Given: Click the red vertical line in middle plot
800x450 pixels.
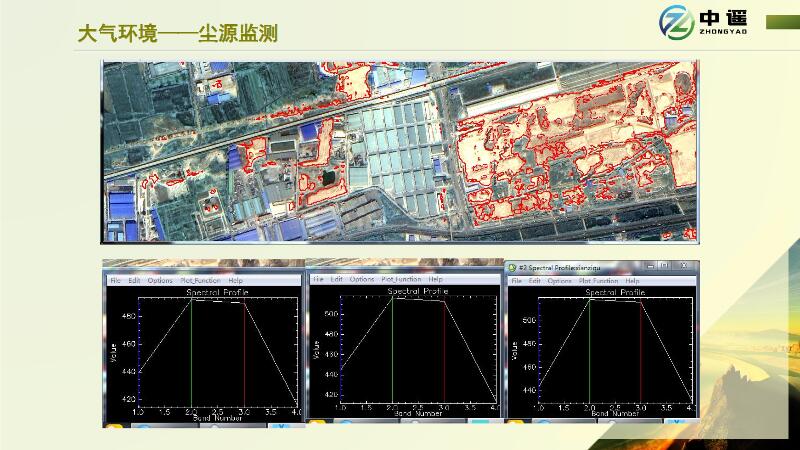Looking at the screenshot, I should coord(444,350).
